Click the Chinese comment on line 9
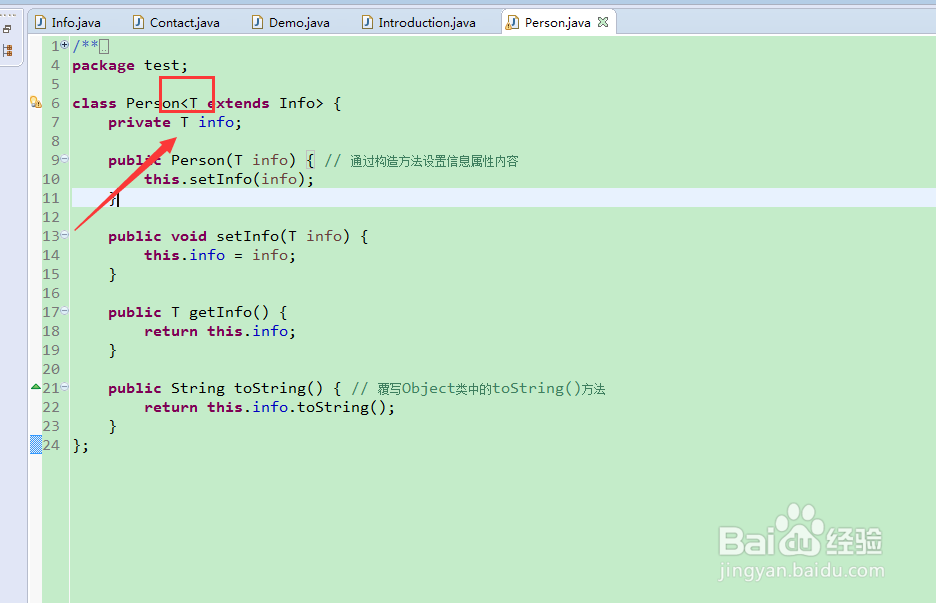The height and width of the screenshot is (603, 936). pyautogui.click(x=434, y=161)
